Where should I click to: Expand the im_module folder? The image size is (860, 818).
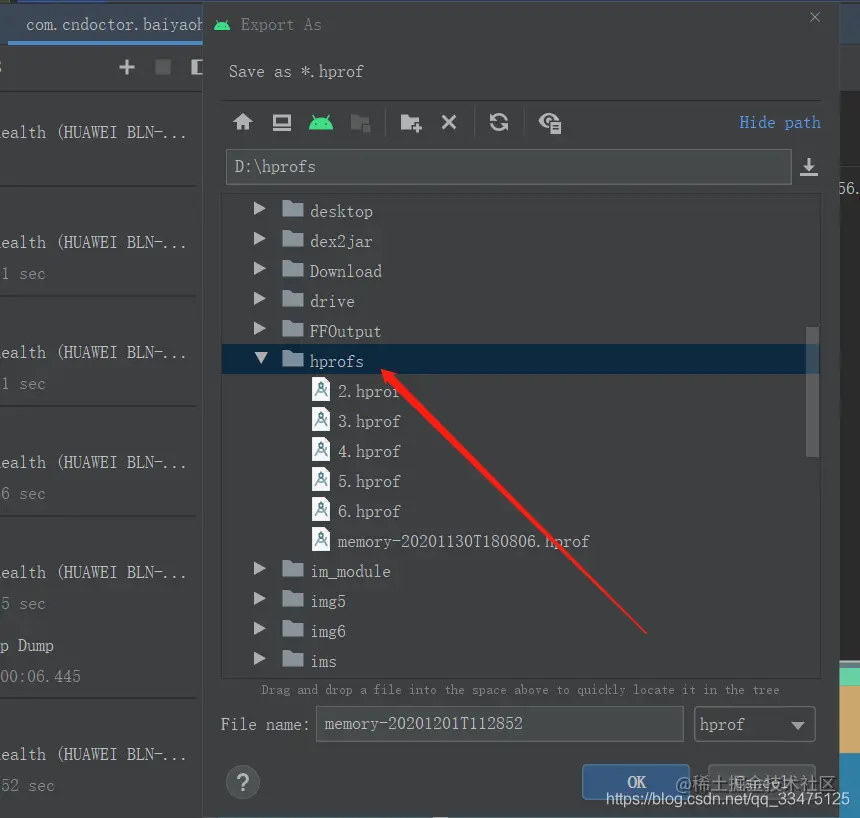[259, 569]
